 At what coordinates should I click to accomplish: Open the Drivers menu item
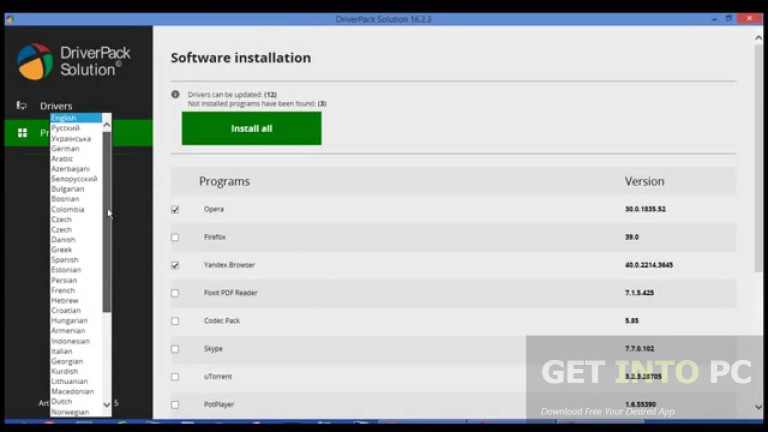[x=56, y=106]
